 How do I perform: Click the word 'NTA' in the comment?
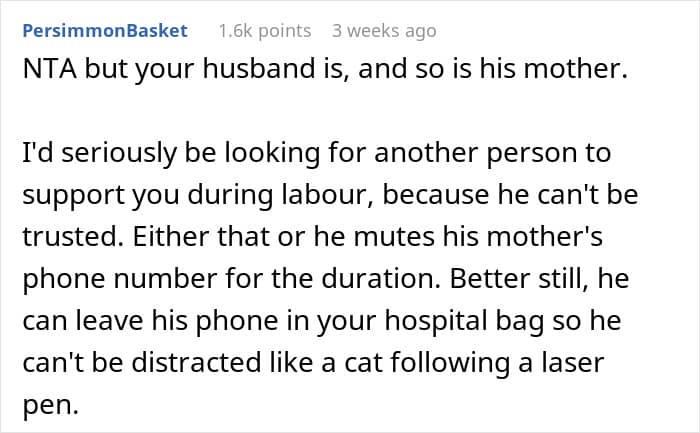coord(49,69)
